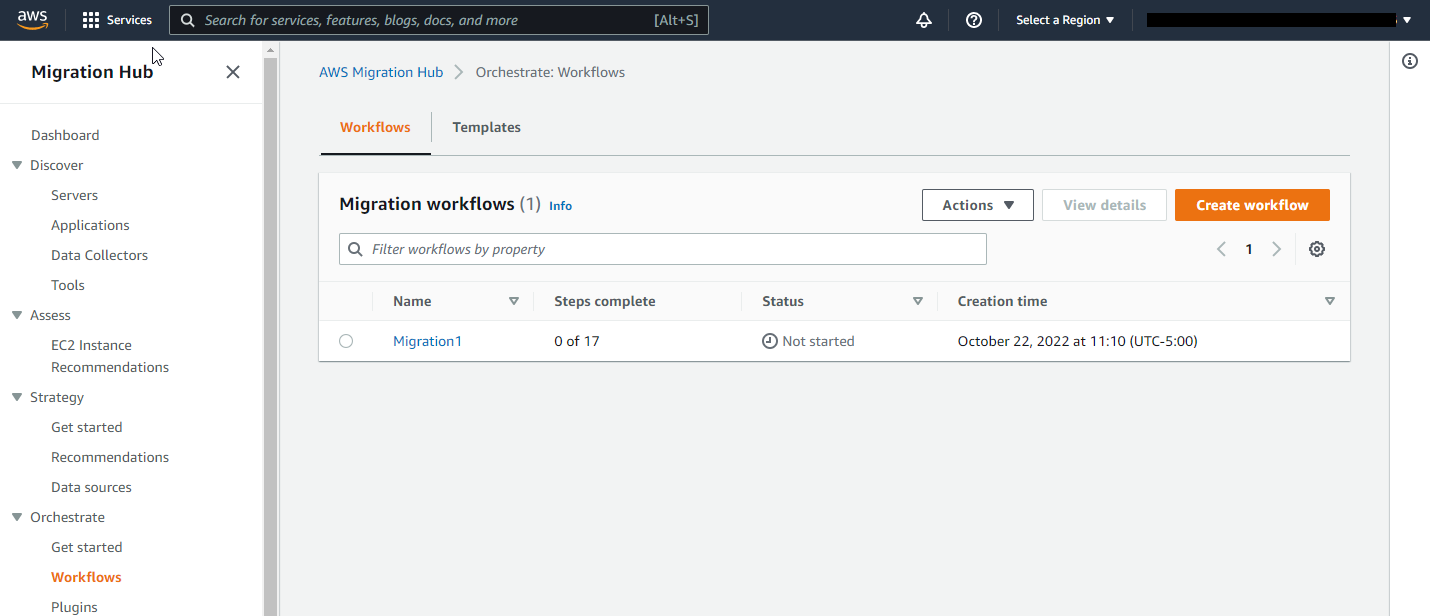Viewport: 1430px width, 616px height.
Task: Open the account menu dropdown arrow
Action: point(1407,20)
